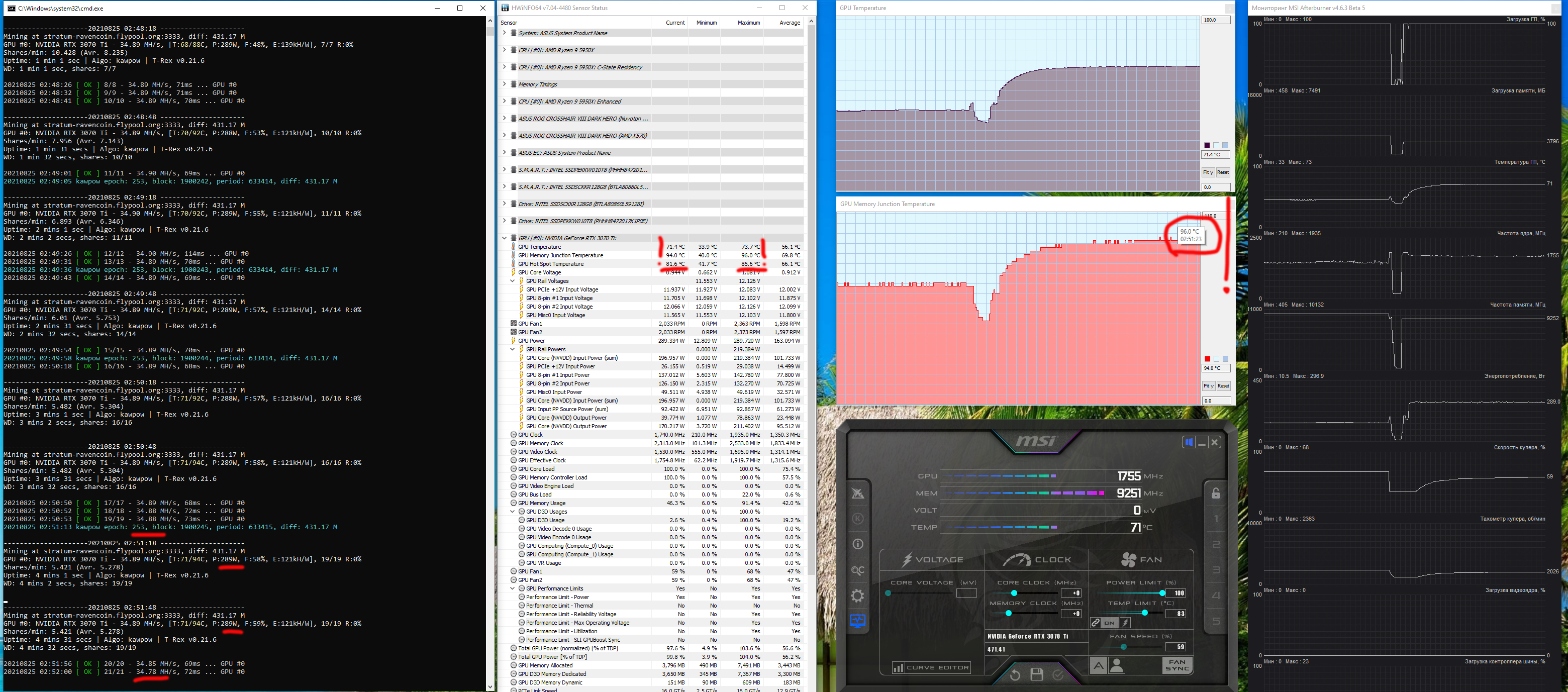The image size is (1568, 692).
Task: Click the Core Clock offset input field
Action: (x=1070, y=593)
